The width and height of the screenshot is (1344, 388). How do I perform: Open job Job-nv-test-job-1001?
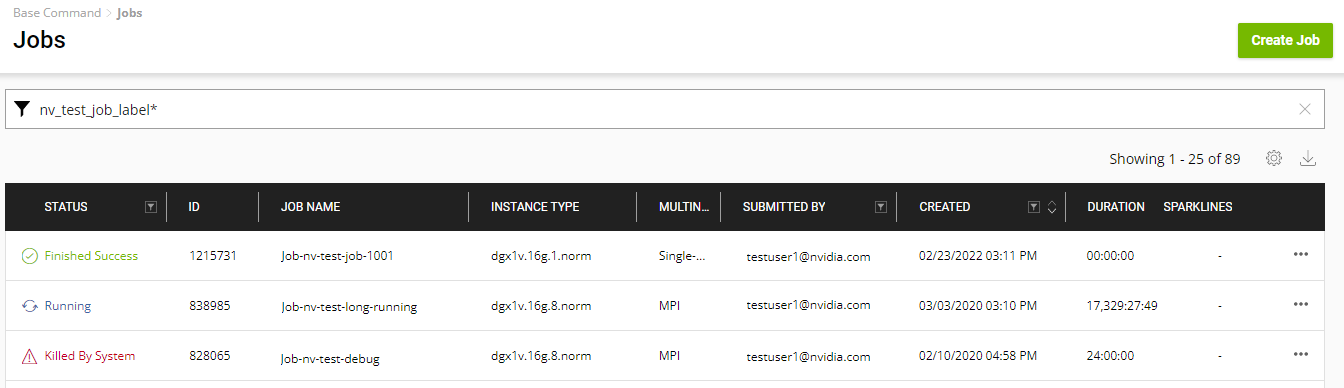[337, 256]
